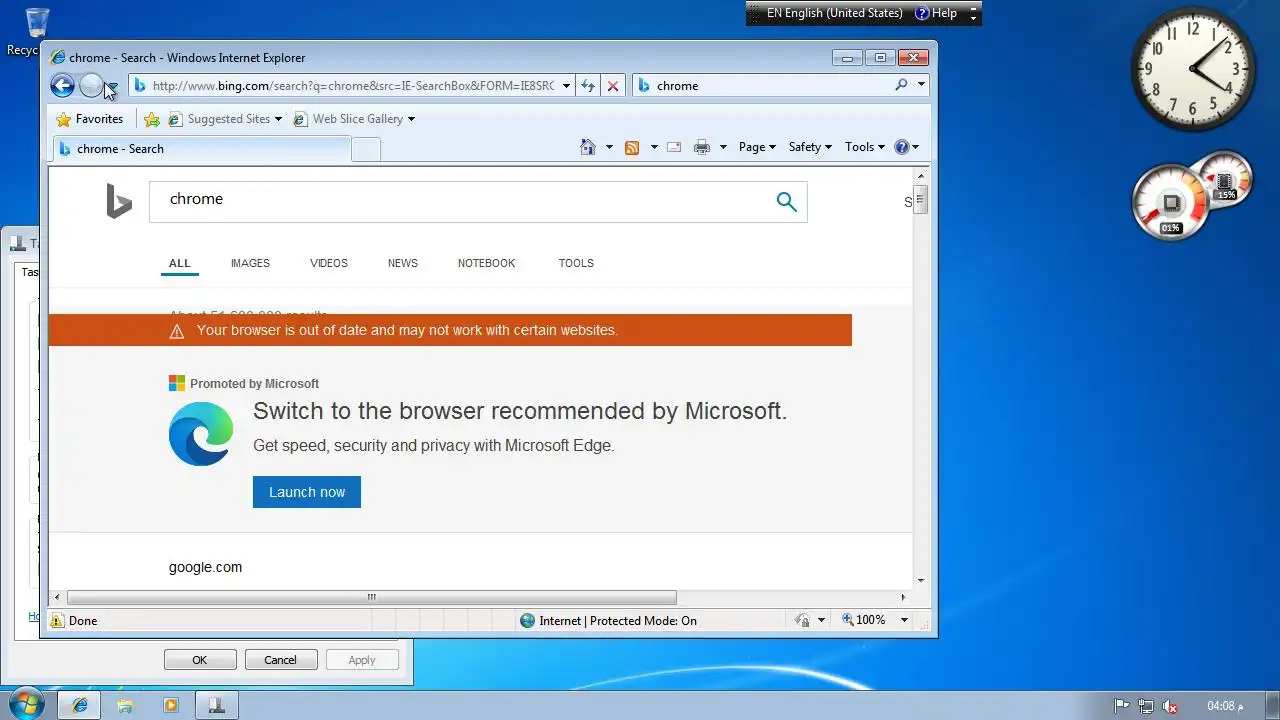Expand the Web Slice Gallery dropdown arrow
Image resolution: width=1280 pixels, height=720 pixels.
tap(411, 119)
